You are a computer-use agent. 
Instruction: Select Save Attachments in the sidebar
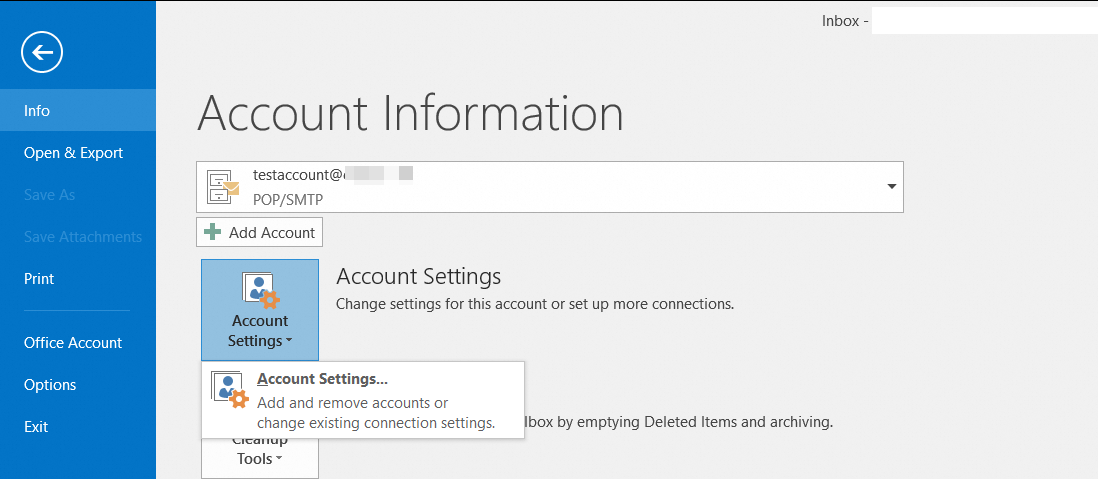click(83, 237)
